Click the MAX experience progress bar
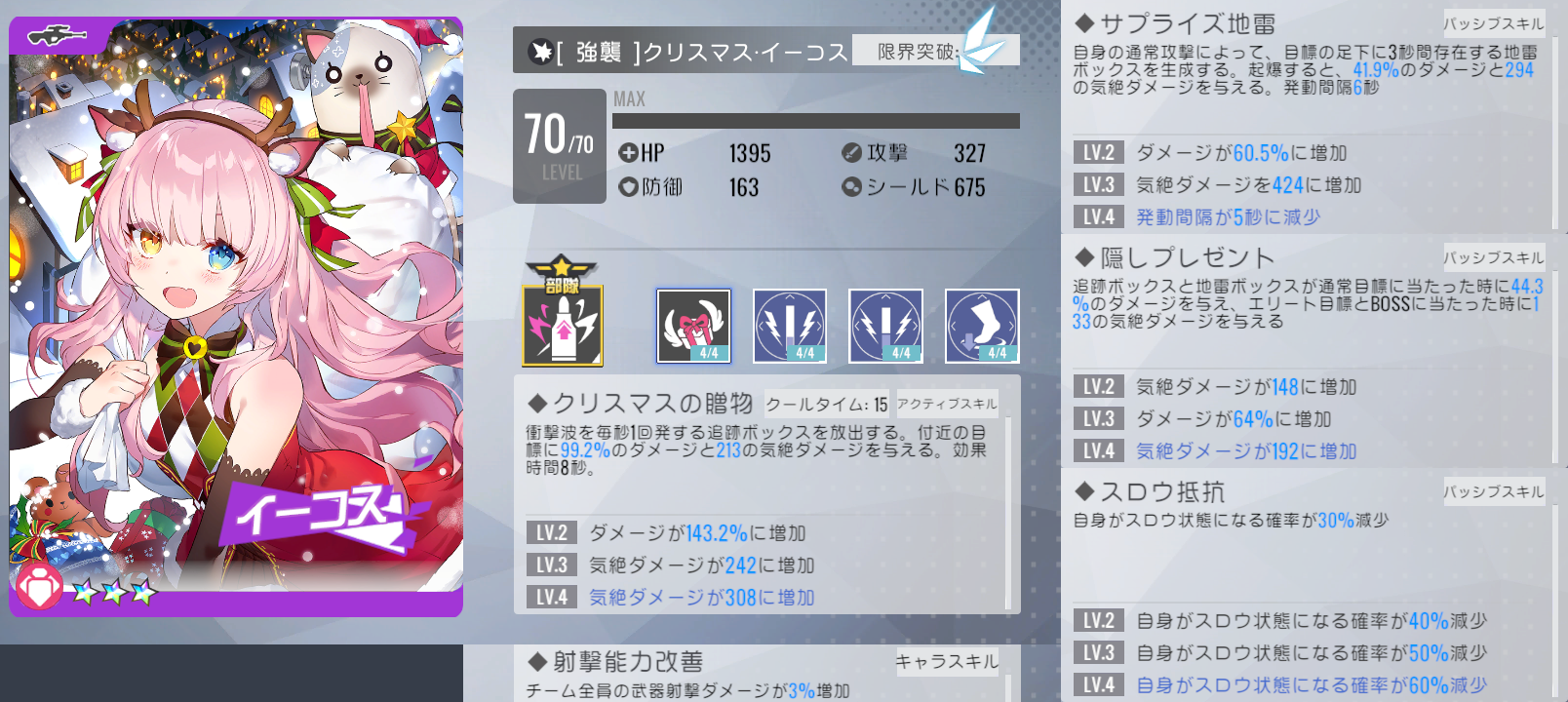 point(816,121)
